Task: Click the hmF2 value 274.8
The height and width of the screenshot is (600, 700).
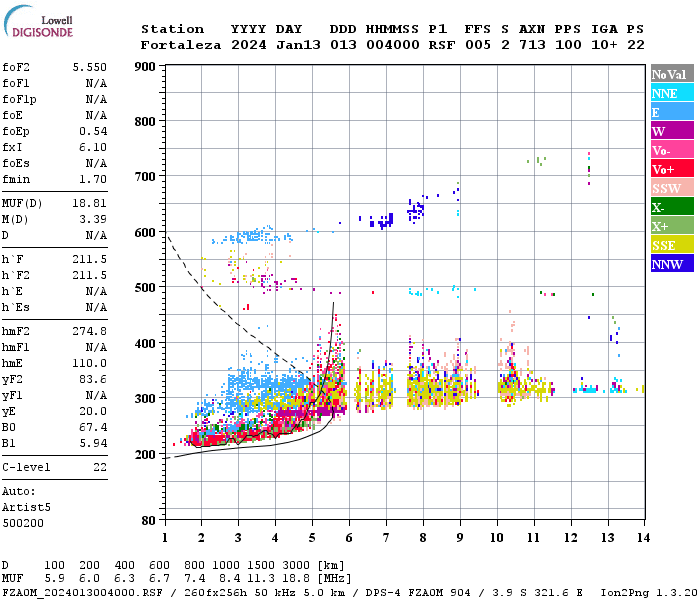Action: (x=90, y=331)
